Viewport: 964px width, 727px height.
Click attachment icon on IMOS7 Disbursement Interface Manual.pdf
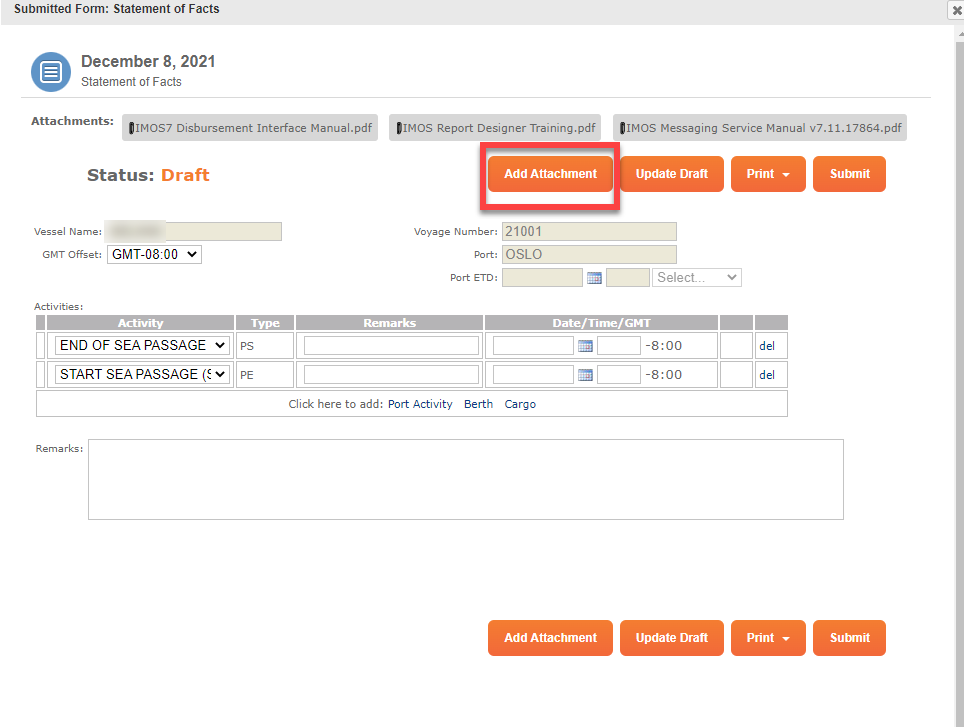(x=132, y=127)
